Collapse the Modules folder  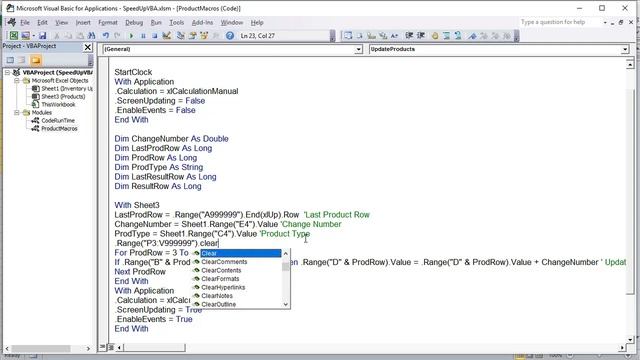point(17,113)
